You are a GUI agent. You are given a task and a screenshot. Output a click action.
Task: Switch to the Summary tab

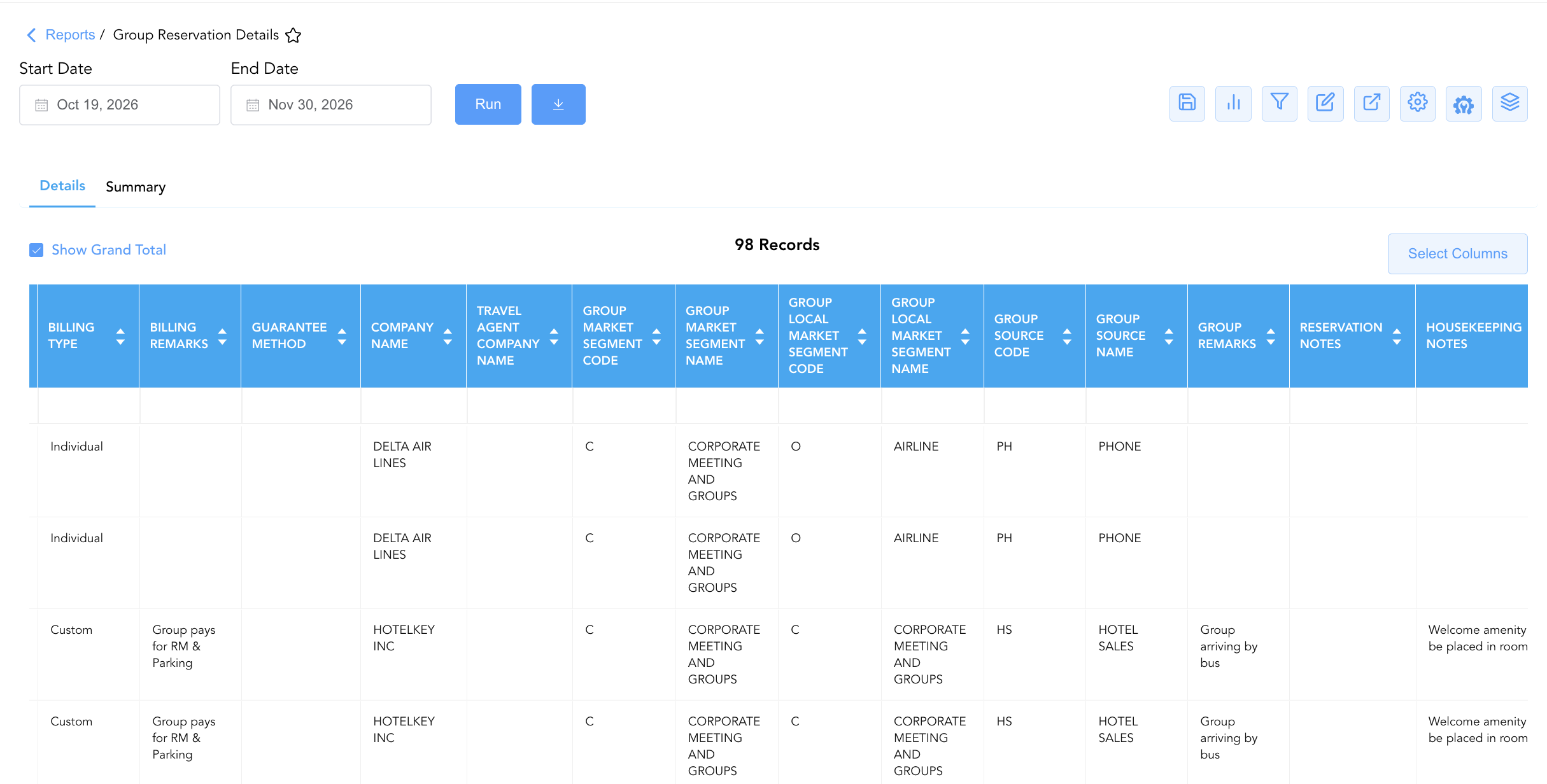[x=136, y=187]
